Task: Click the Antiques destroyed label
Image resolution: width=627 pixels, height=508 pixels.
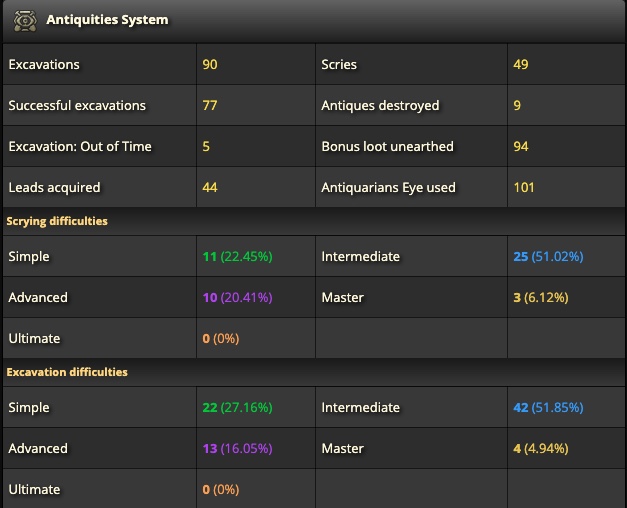Action: coord(380,106)
